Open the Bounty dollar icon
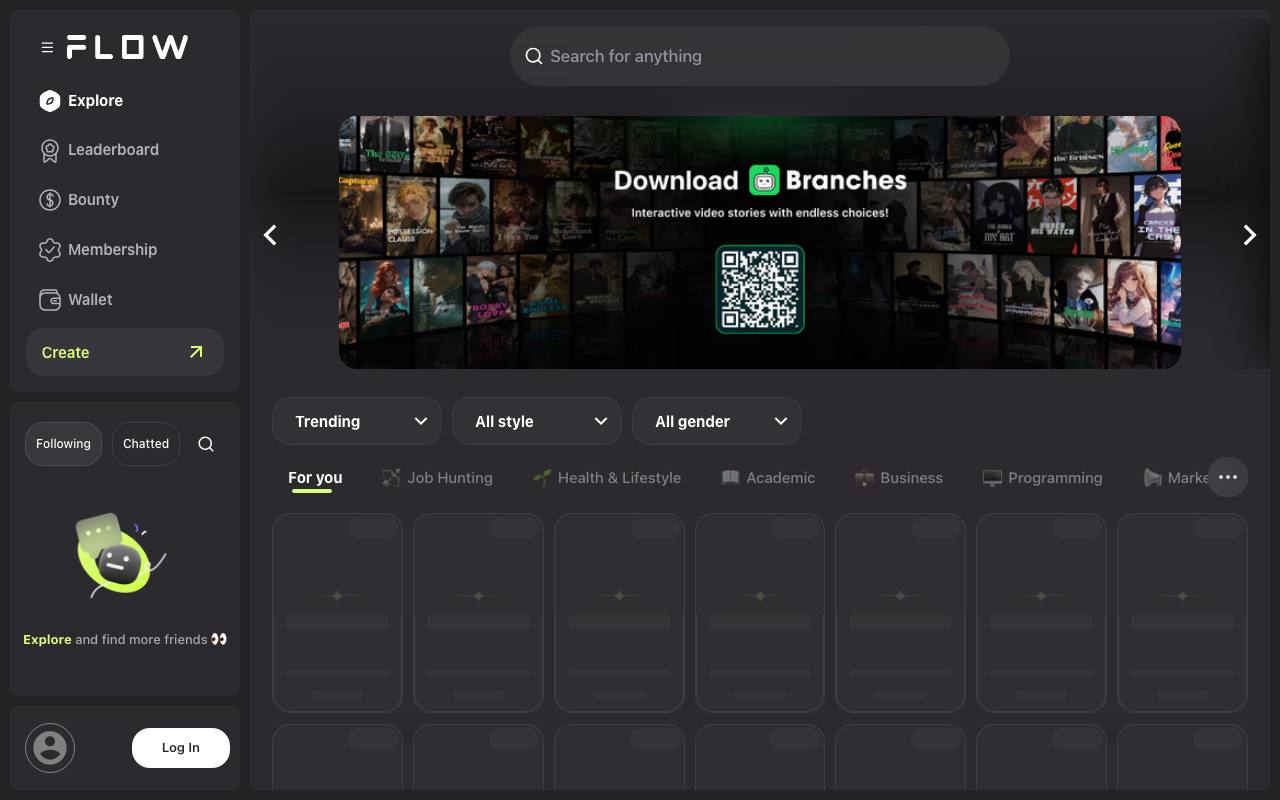 pyautogui.click(x=49, y=200)
